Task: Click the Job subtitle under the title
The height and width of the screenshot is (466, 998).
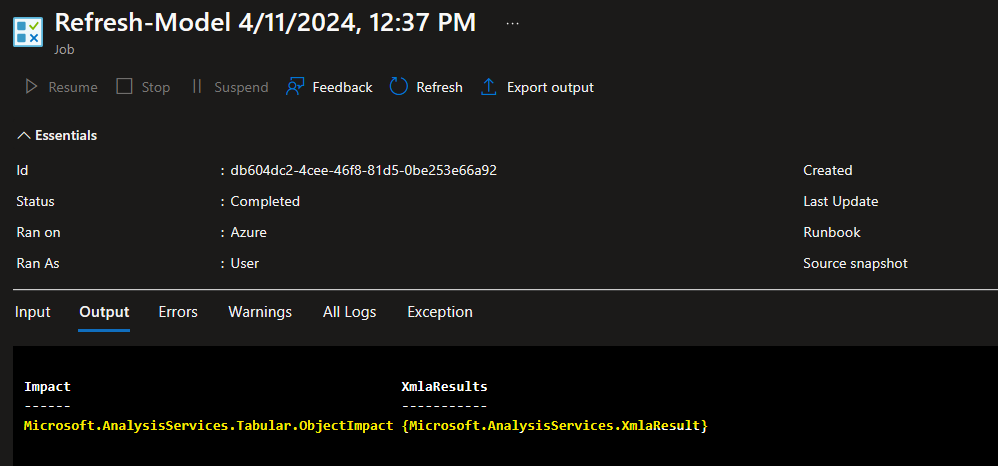Action: (x=64, y=49)
